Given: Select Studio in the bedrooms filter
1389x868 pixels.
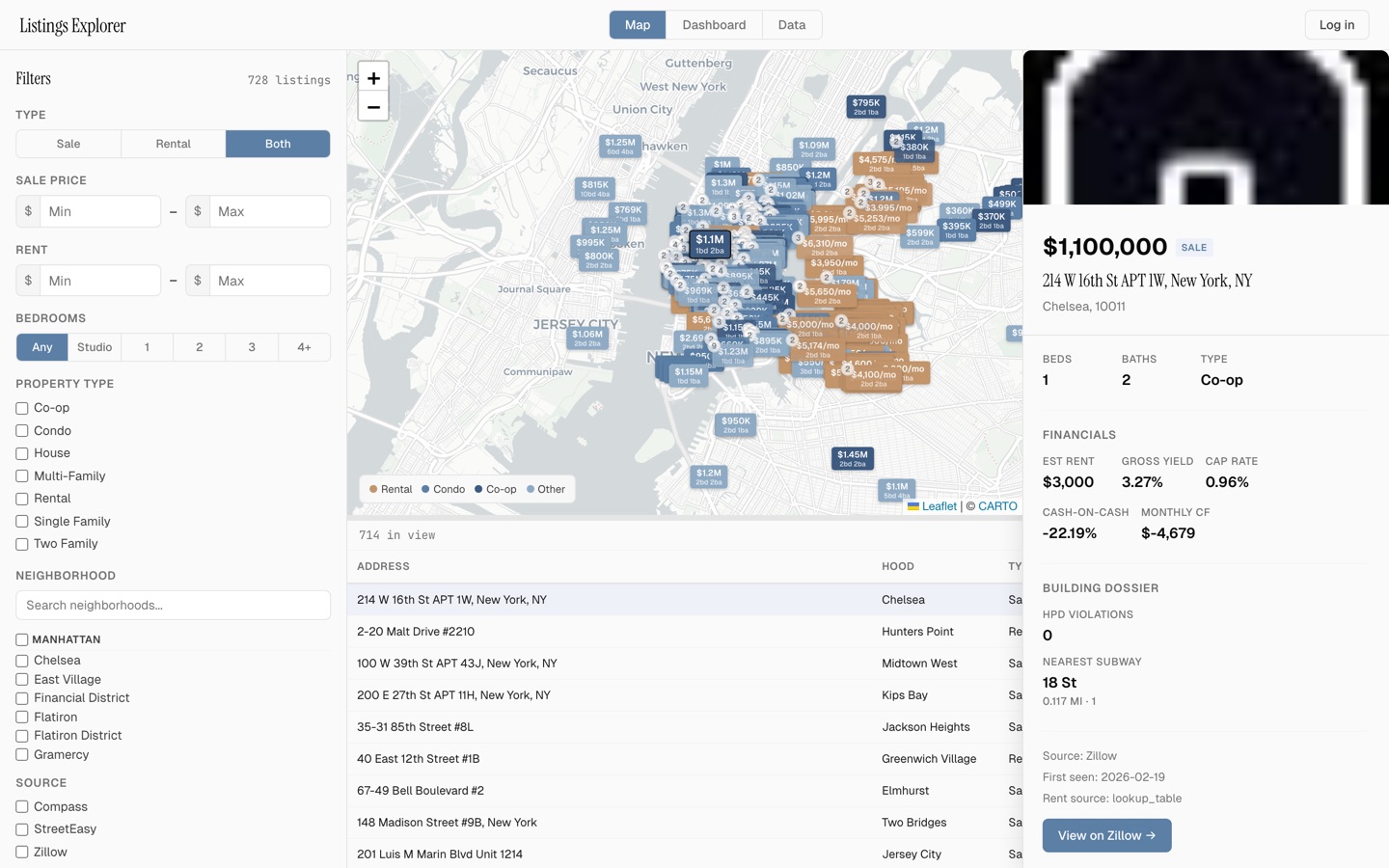Looking at the screenshot, I should coord(94,347).
